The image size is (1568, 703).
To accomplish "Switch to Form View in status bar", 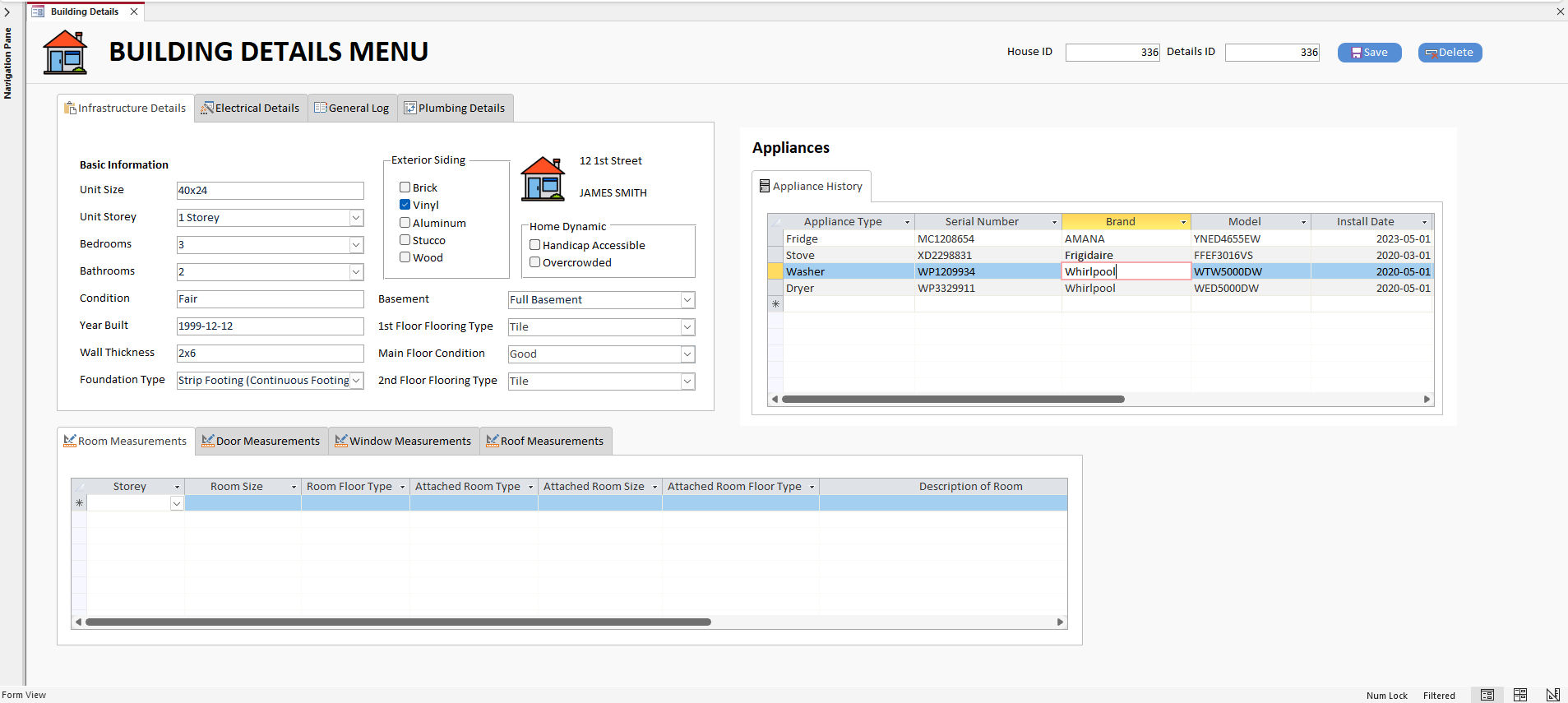I will [1487, 695].
